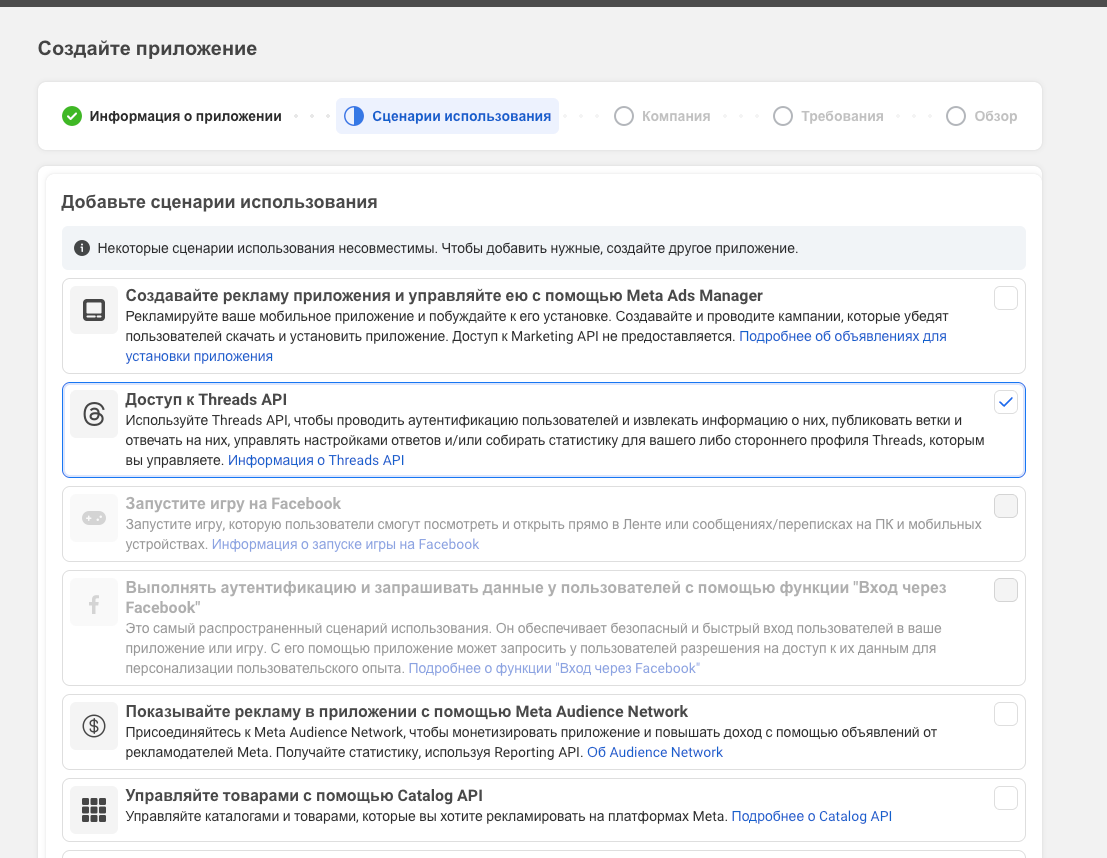Open the Подробнее о Catalog API link
1107x858 pixels.
tap(811, 816)
